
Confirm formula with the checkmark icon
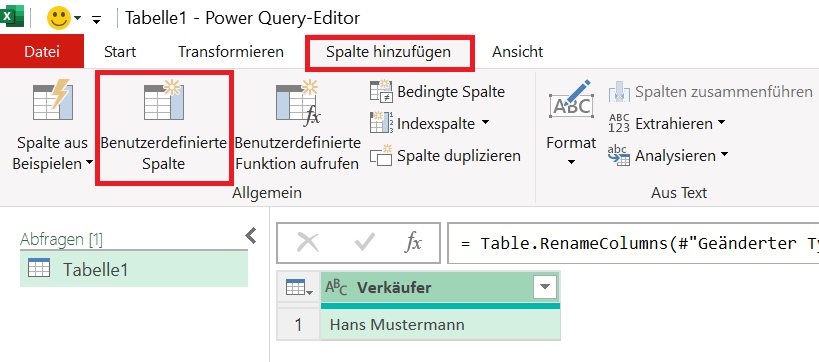(x=364, y=242)
